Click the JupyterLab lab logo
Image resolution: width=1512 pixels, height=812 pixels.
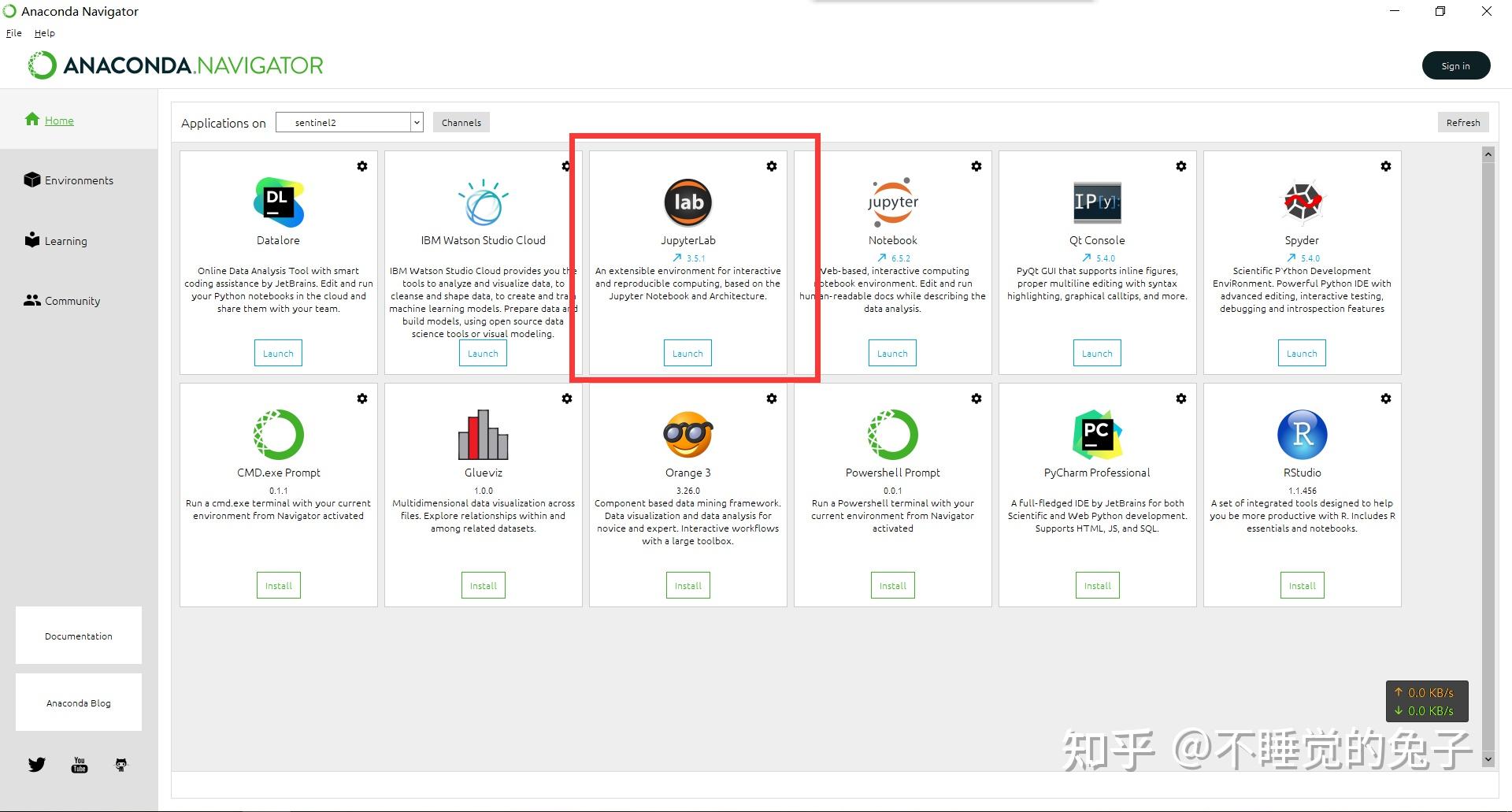(x=688, y=202)
